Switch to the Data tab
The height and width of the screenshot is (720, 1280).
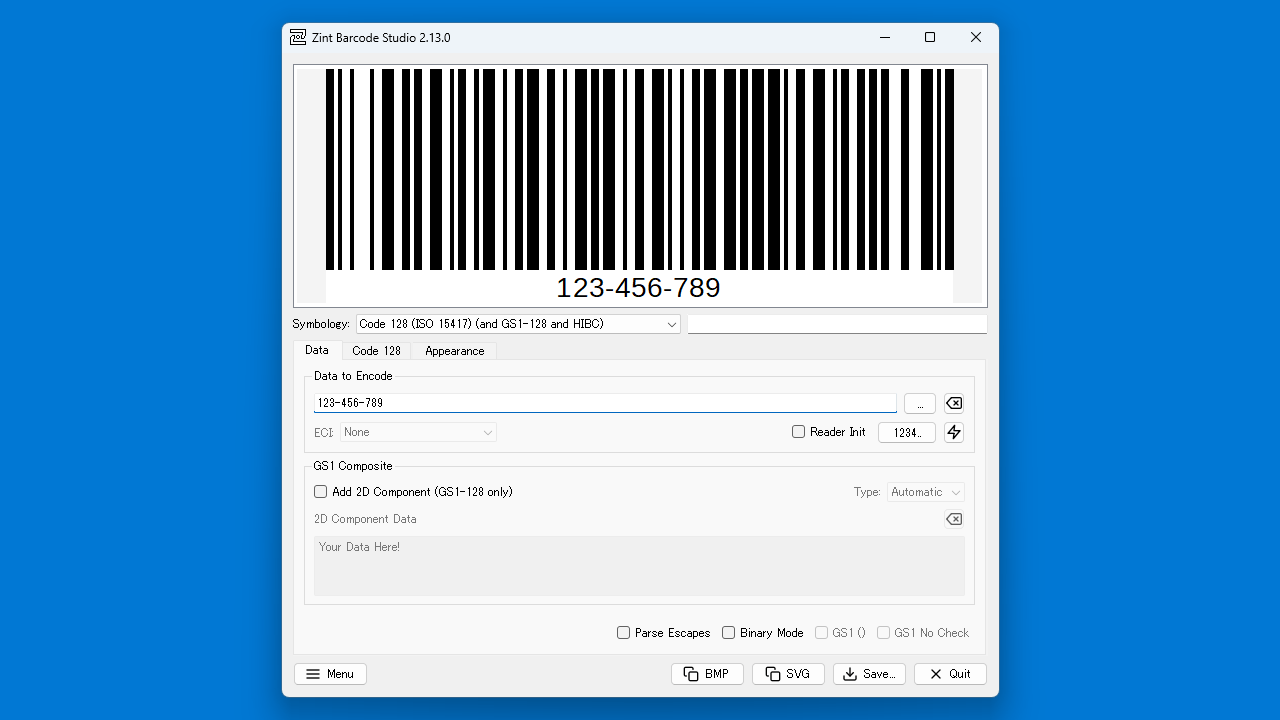[x=317, y=350]
